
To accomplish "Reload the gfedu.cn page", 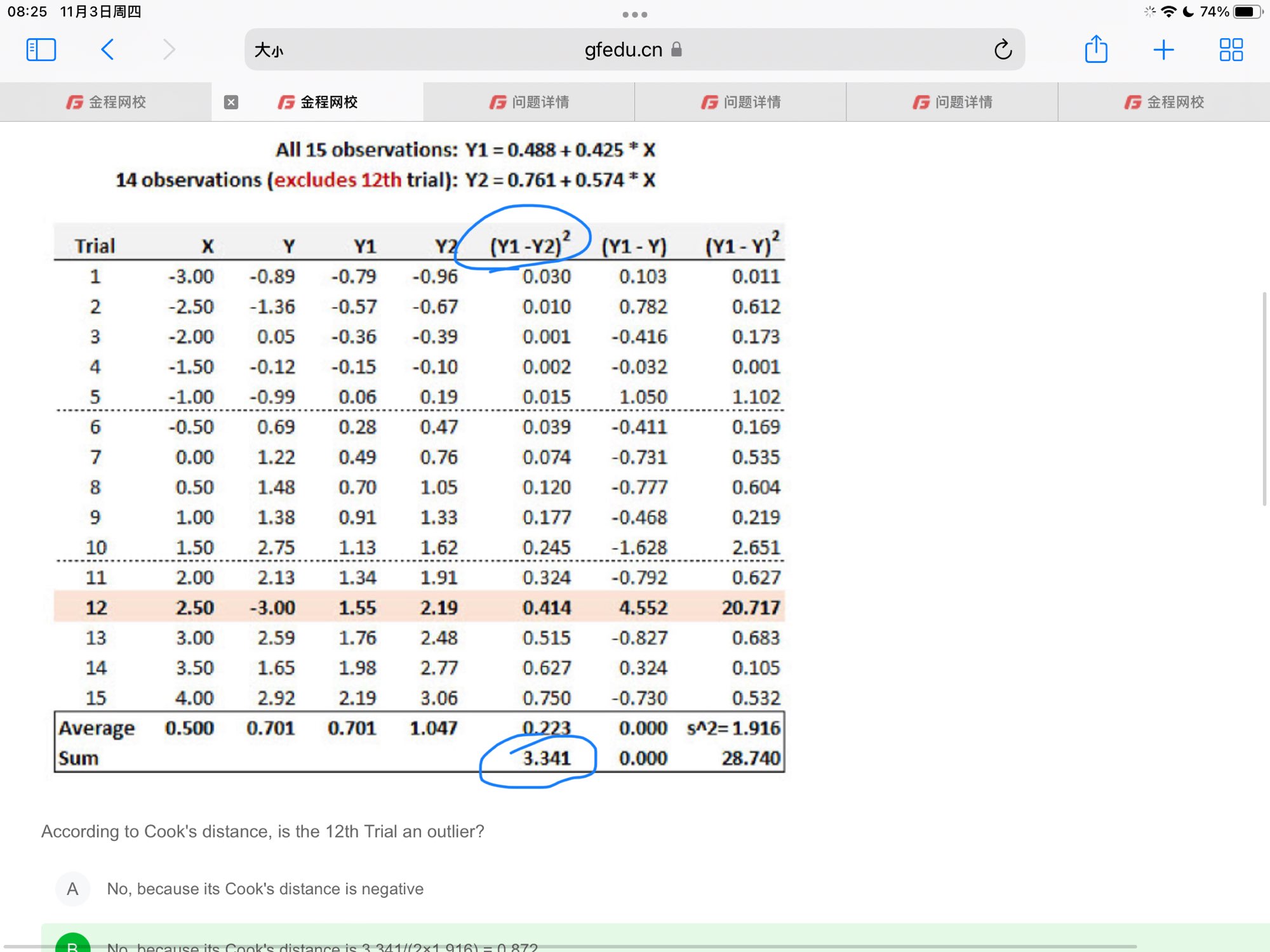I will click(x=1003, y=50).
